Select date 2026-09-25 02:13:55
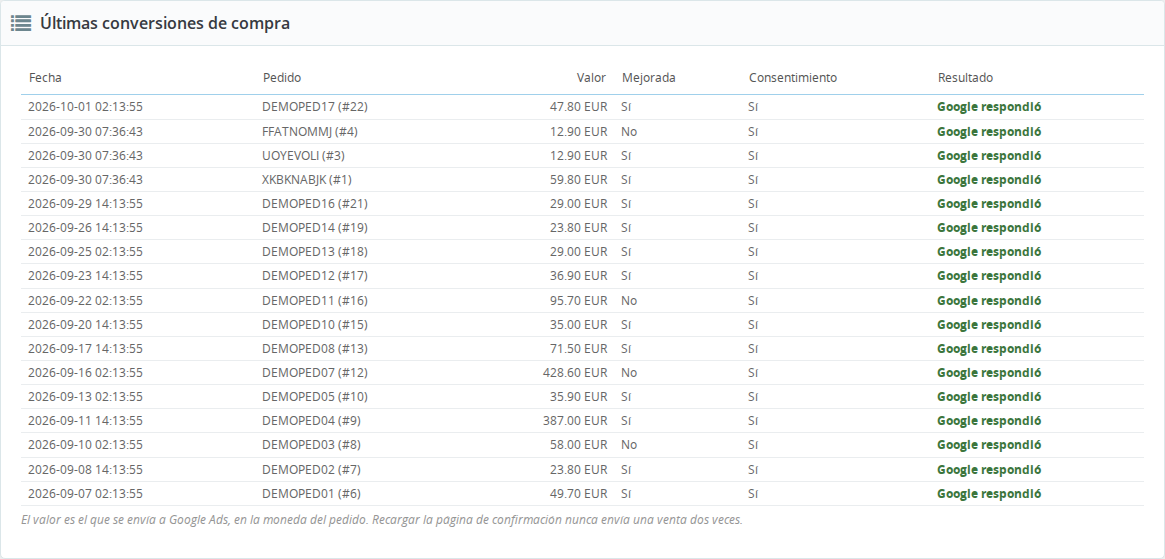The width and height of the screenshot is (1165, 559). coord(85,251)
